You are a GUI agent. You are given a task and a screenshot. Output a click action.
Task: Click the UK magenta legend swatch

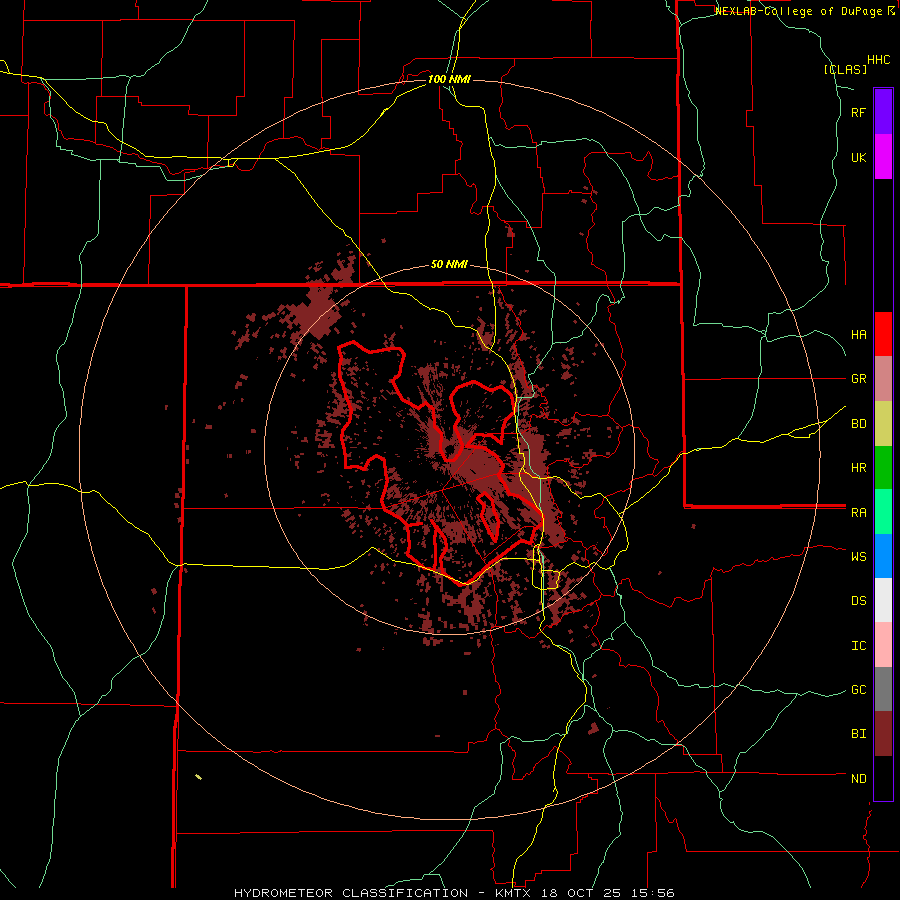click(x=883, y=157)
